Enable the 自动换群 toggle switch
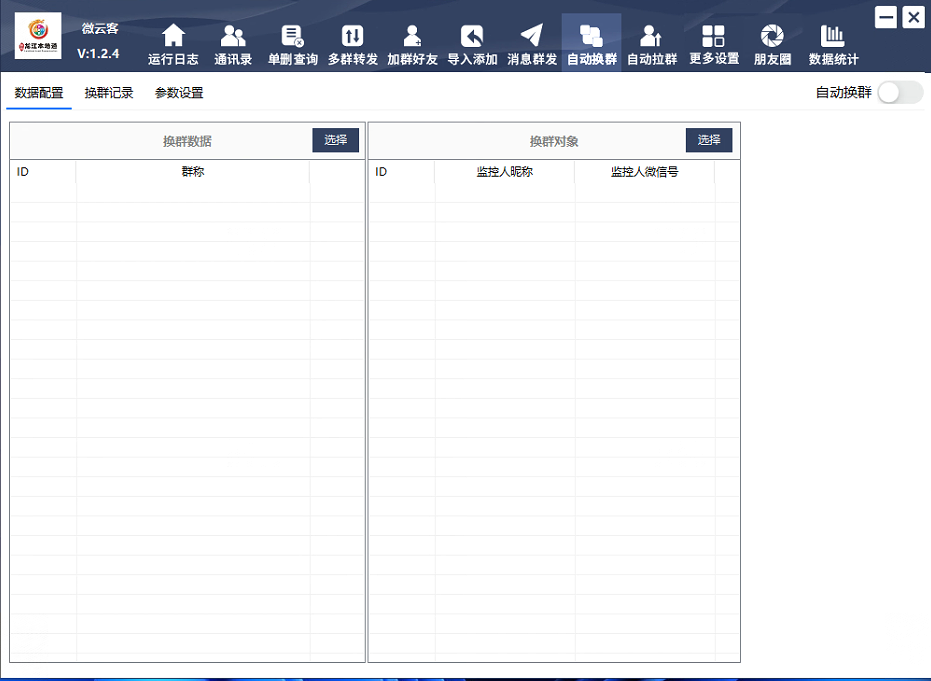The height and width of the screenshot is (681, 931). pyautogui.click(x=899, y=93)
